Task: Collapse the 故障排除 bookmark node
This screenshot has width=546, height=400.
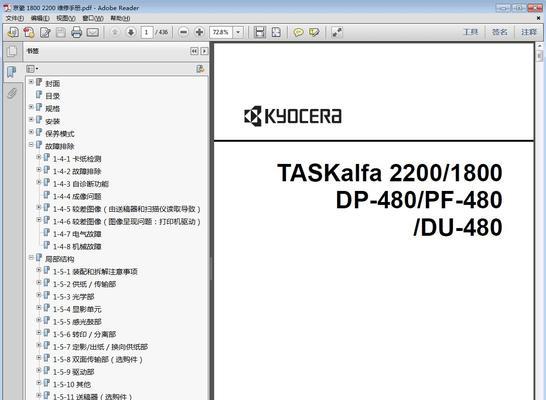Action: coord(31,144)
